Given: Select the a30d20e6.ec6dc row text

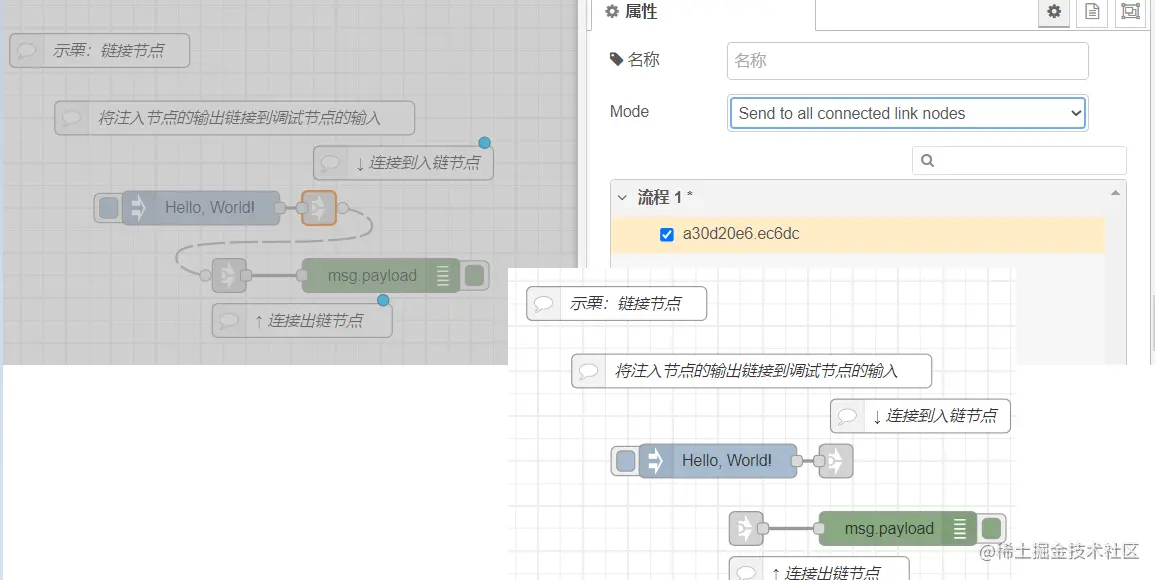Looking at the screenshot, I should 741,234.
